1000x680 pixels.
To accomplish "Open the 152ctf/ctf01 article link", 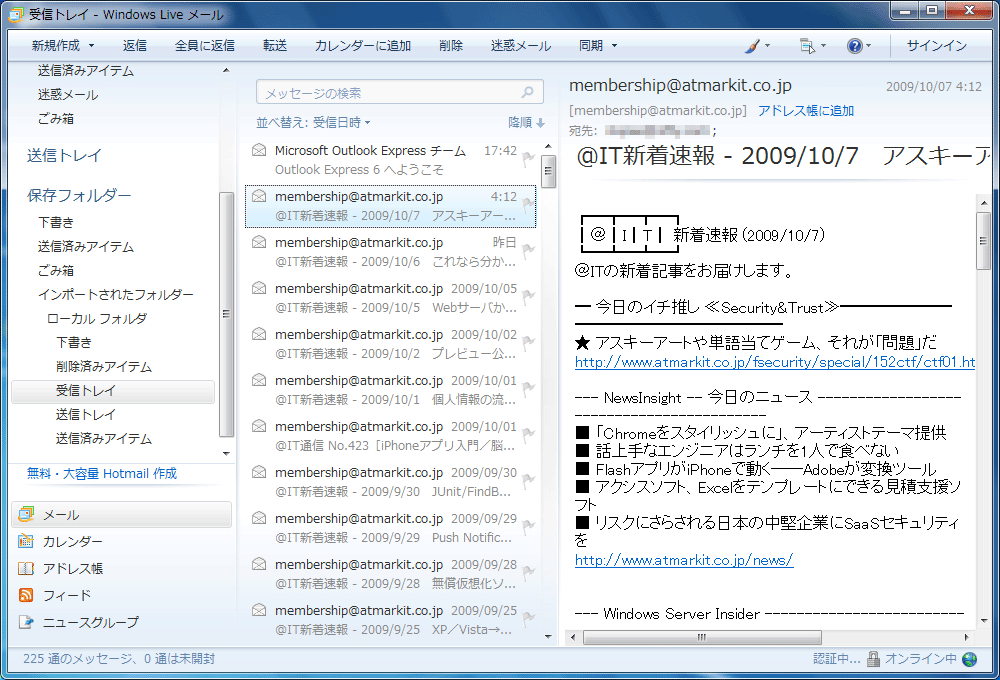I will coord(775,362).
